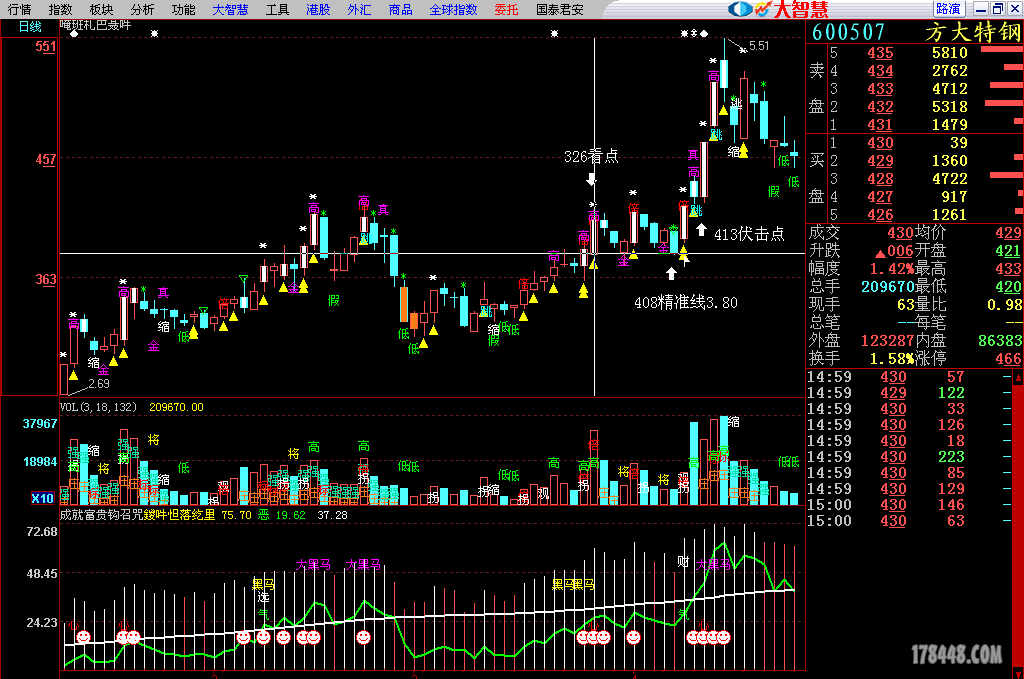The image size is (1024, 679).
Task: Click the buy level 3 volume 4722
Action: pos(950,178)
